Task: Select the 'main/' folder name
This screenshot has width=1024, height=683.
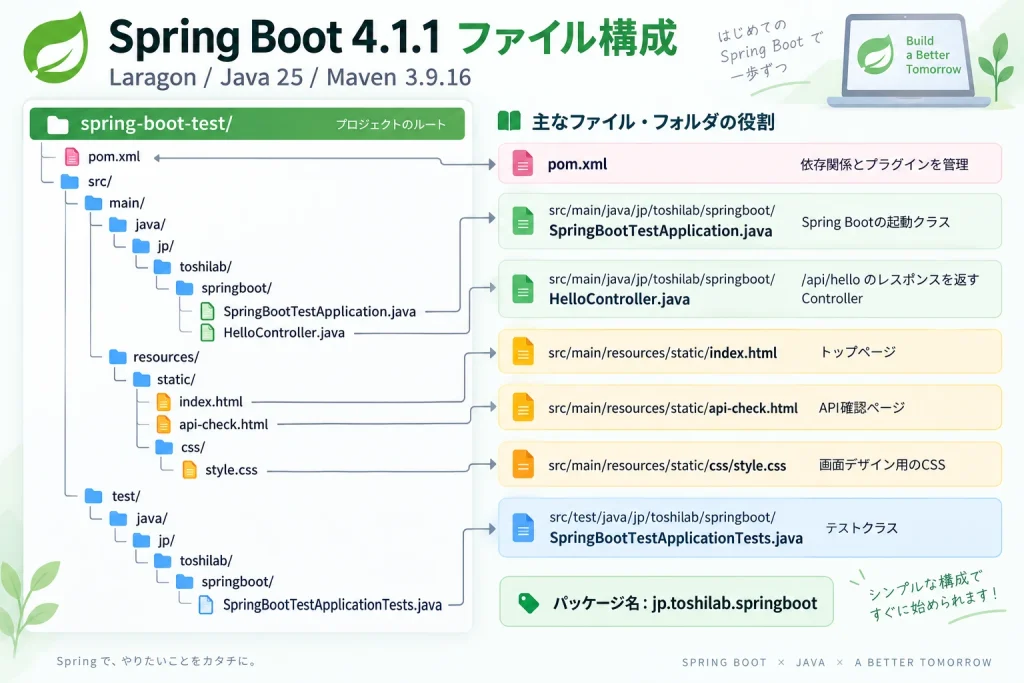Action: click(127, 203)
